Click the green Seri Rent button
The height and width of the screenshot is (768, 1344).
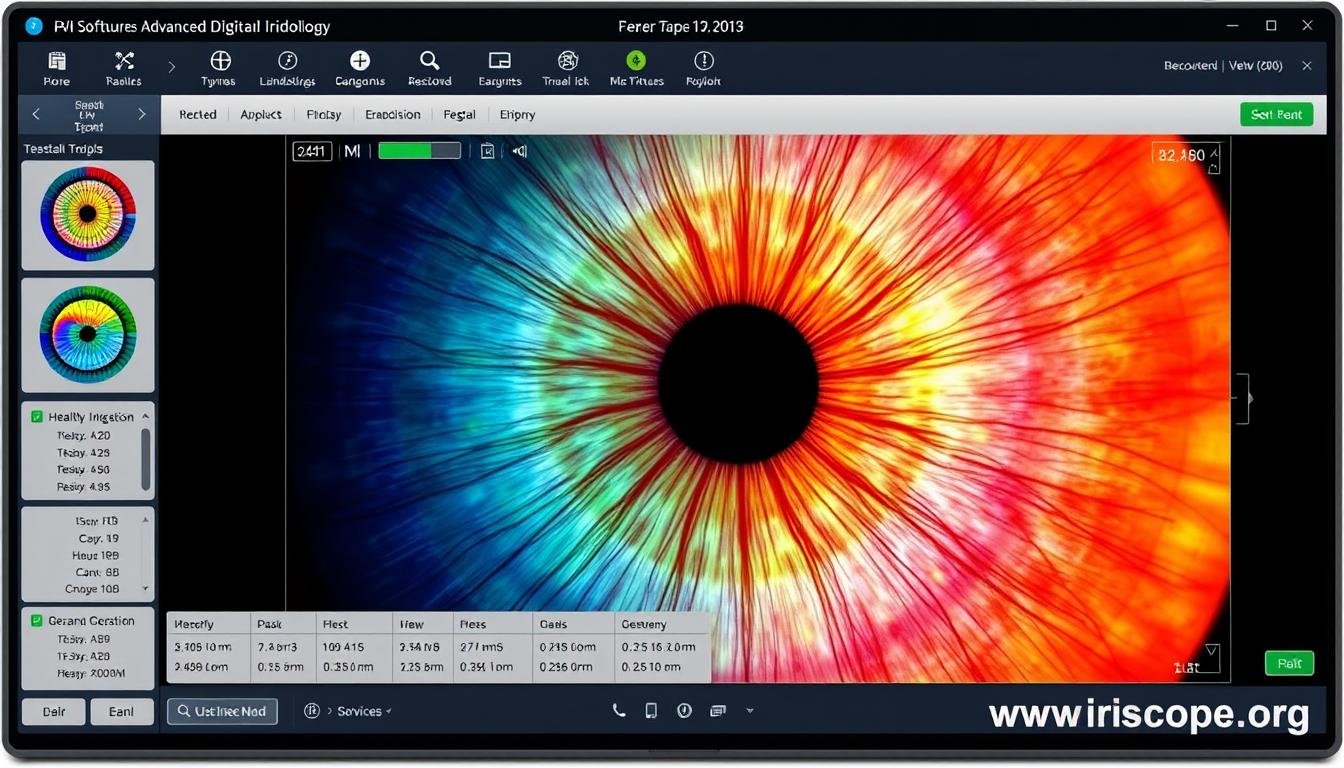coord(1276,115)
